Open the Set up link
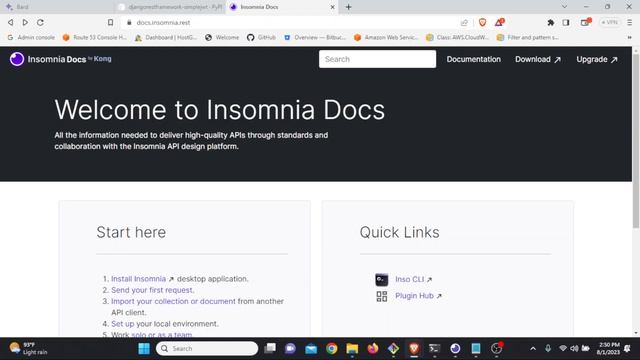The image size is (640, 360). point(122,324)
